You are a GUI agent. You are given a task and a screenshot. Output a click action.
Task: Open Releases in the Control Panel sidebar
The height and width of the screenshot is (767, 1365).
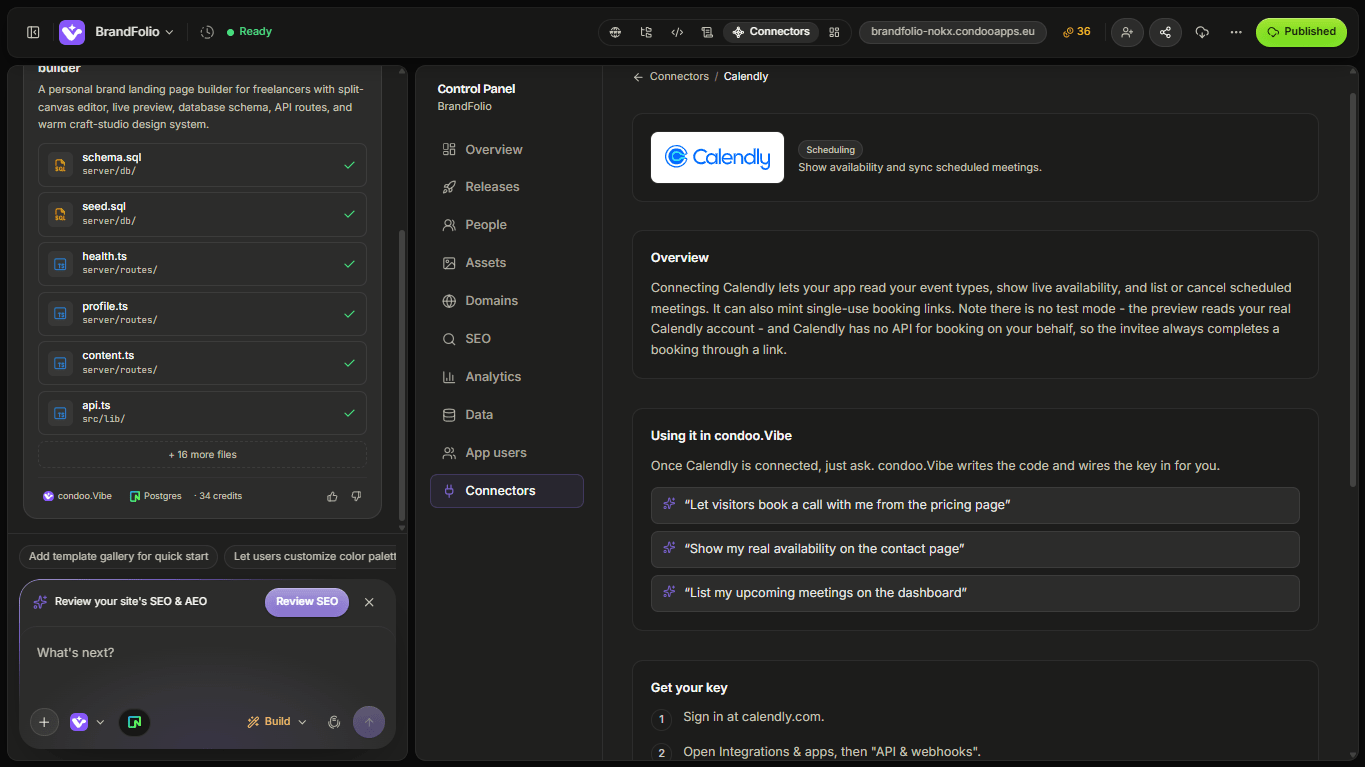(x=507, y=187)
